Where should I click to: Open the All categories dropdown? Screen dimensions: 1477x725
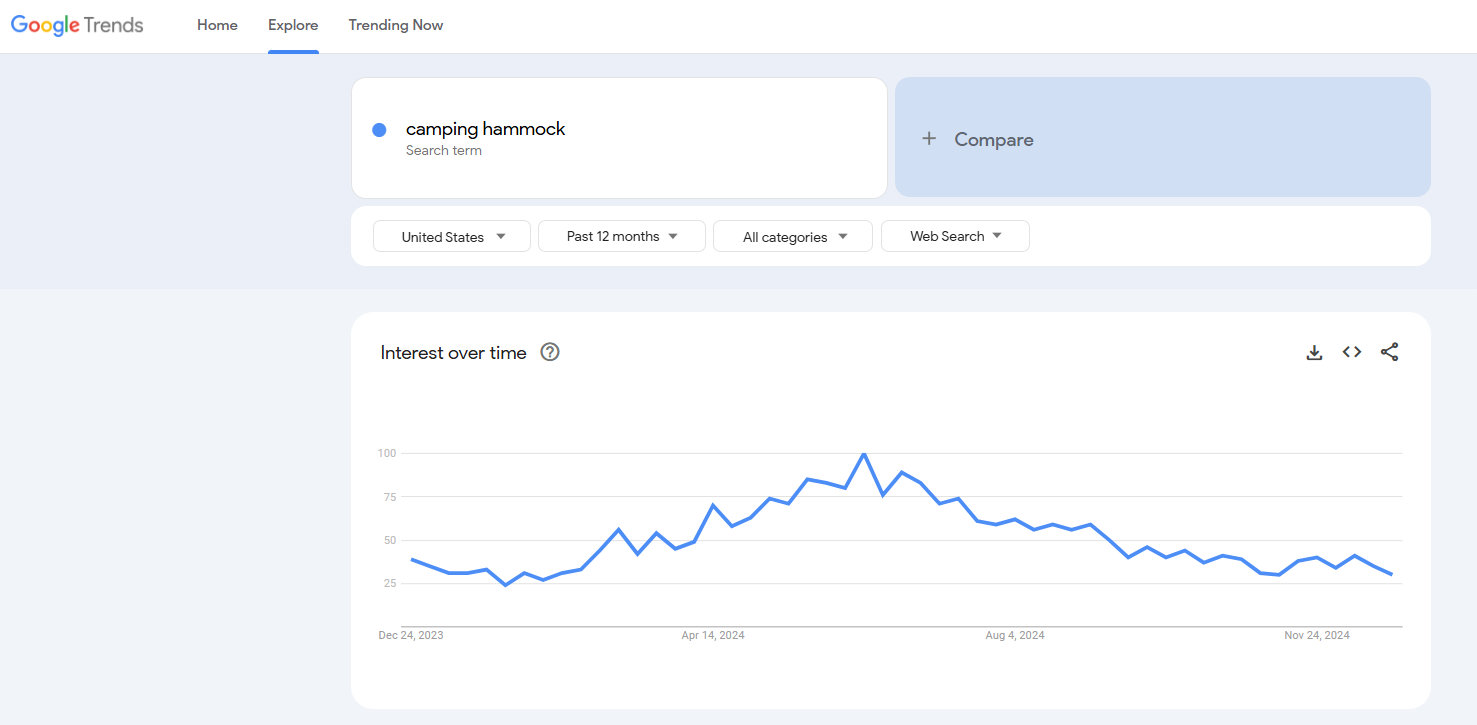click(793, 237)
